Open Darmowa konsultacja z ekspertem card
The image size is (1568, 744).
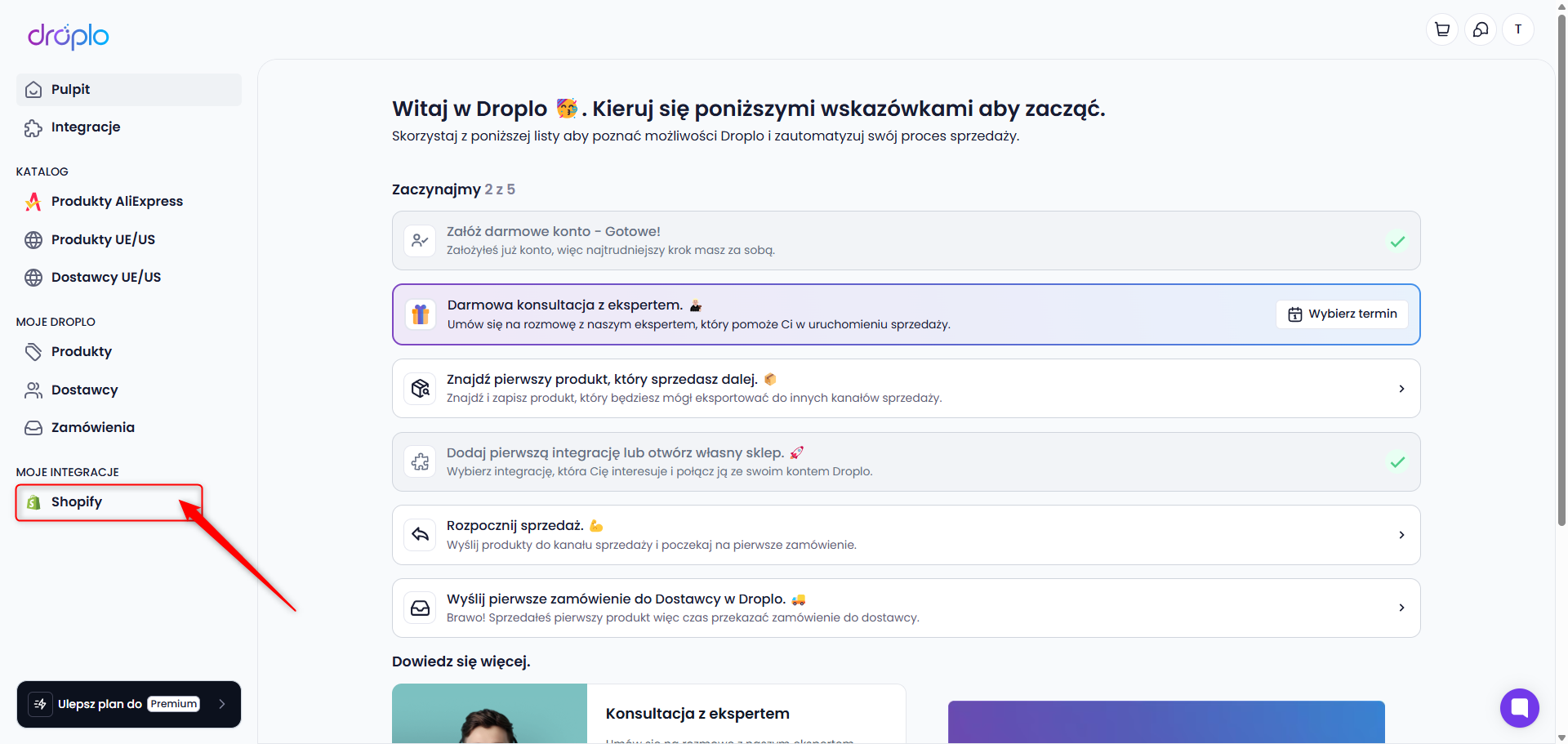point(906,314)
